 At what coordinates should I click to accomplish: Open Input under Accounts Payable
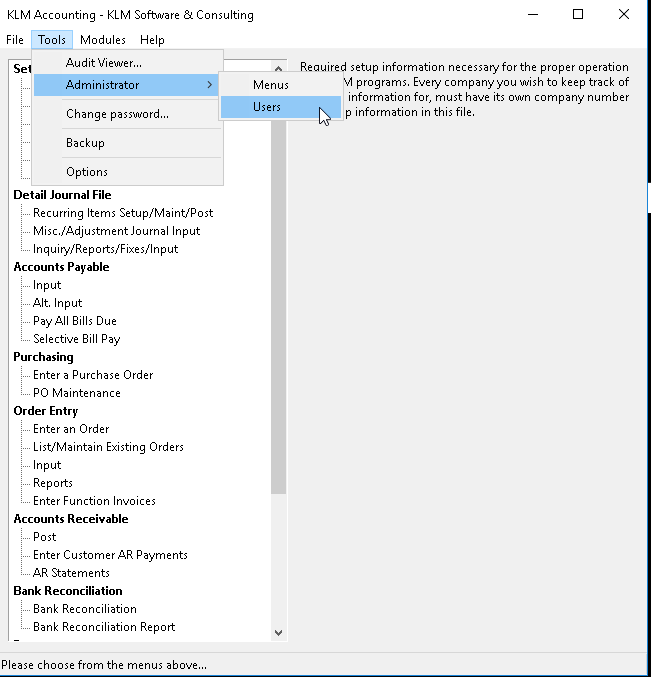pos(47,285)
